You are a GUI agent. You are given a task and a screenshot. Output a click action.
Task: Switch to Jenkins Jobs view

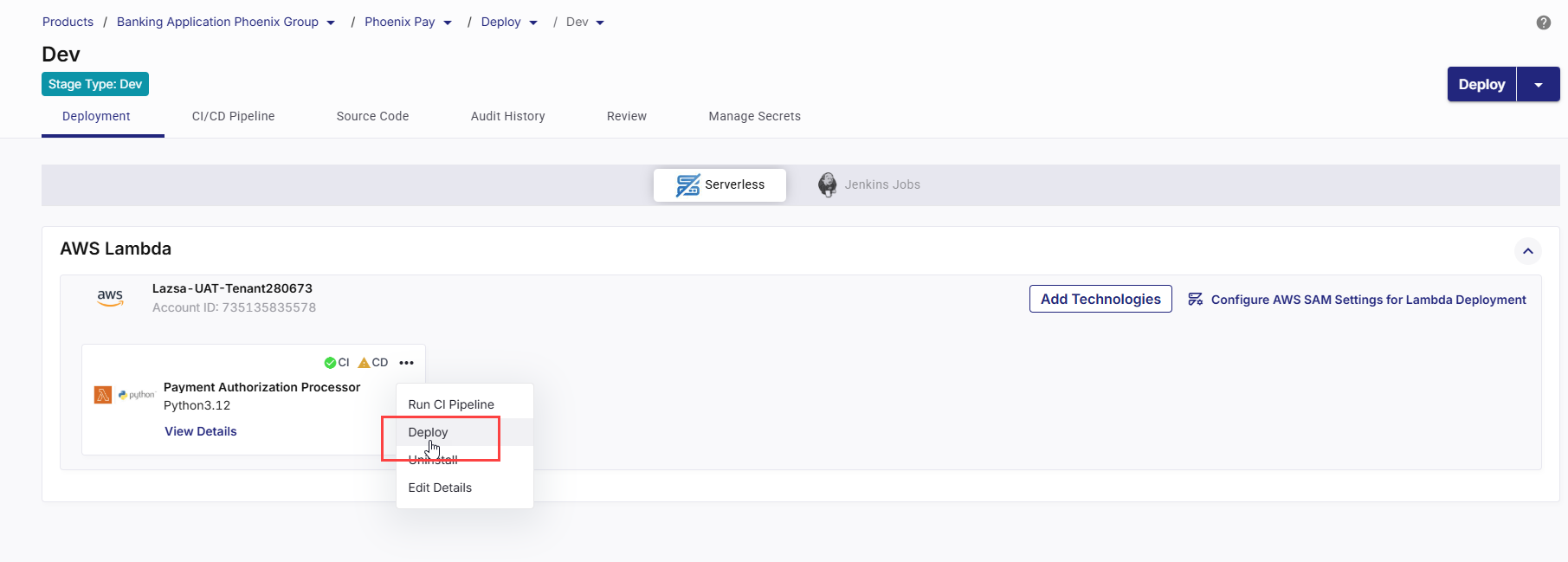[869, 184]
